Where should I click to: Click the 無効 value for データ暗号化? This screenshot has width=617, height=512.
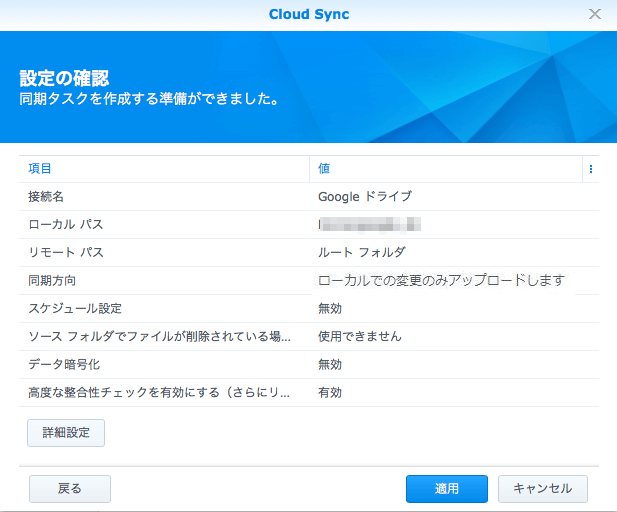(x=330, y=364)
